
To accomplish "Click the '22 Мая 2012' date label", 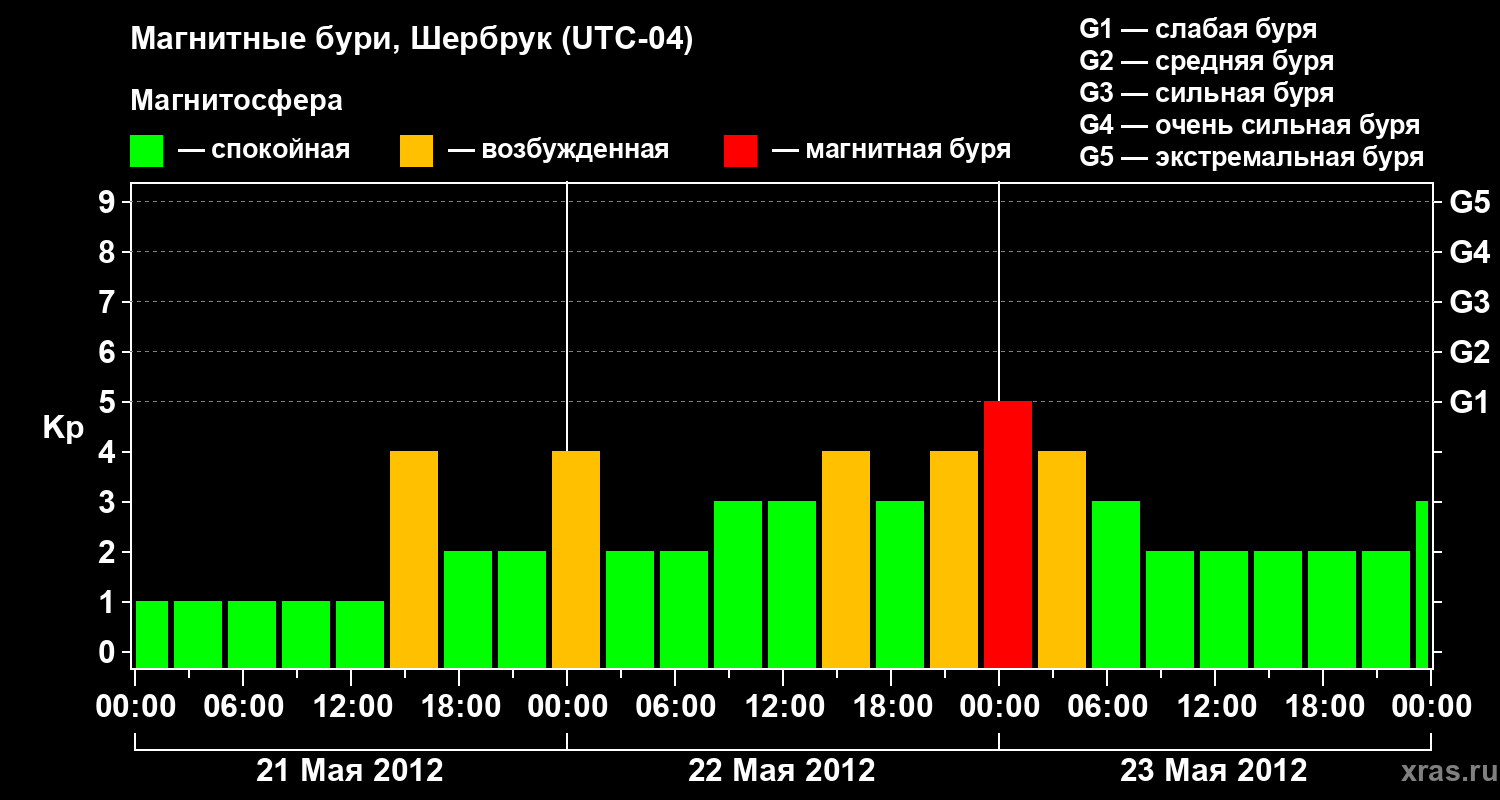I will [x=782, y=770].
